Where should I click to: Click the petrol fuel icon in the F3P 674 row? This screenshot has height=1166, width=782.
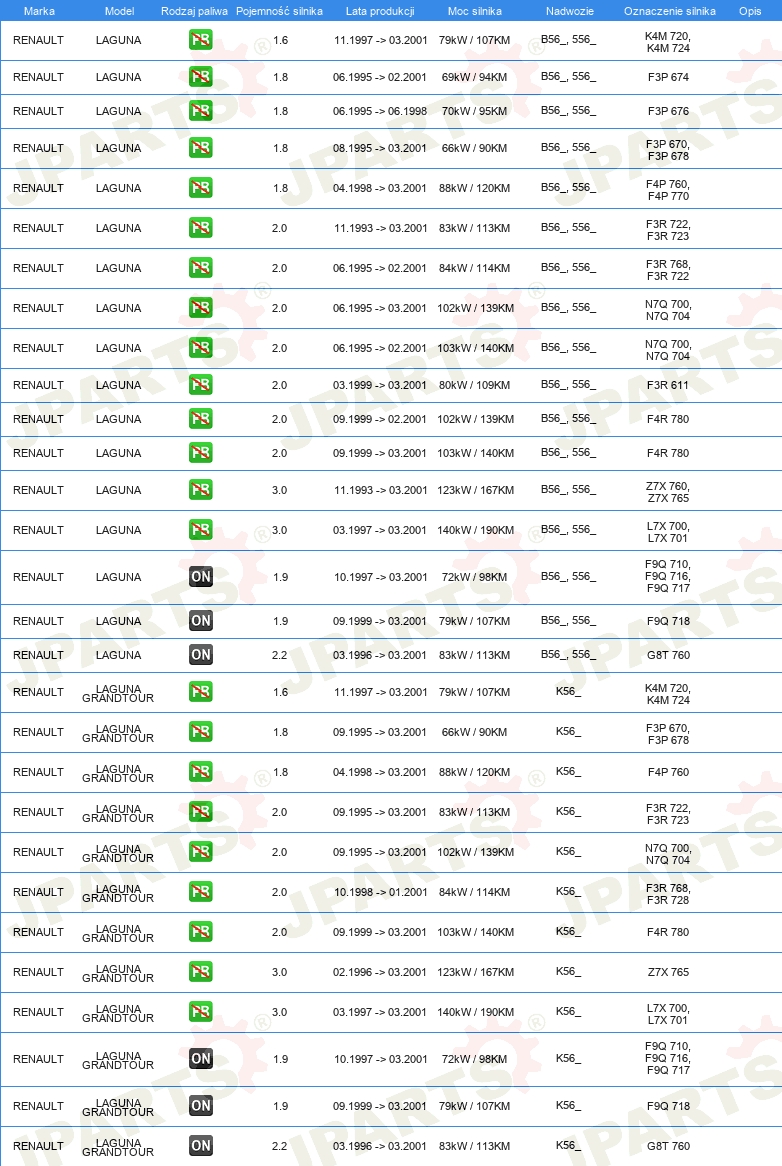[201, 77]
